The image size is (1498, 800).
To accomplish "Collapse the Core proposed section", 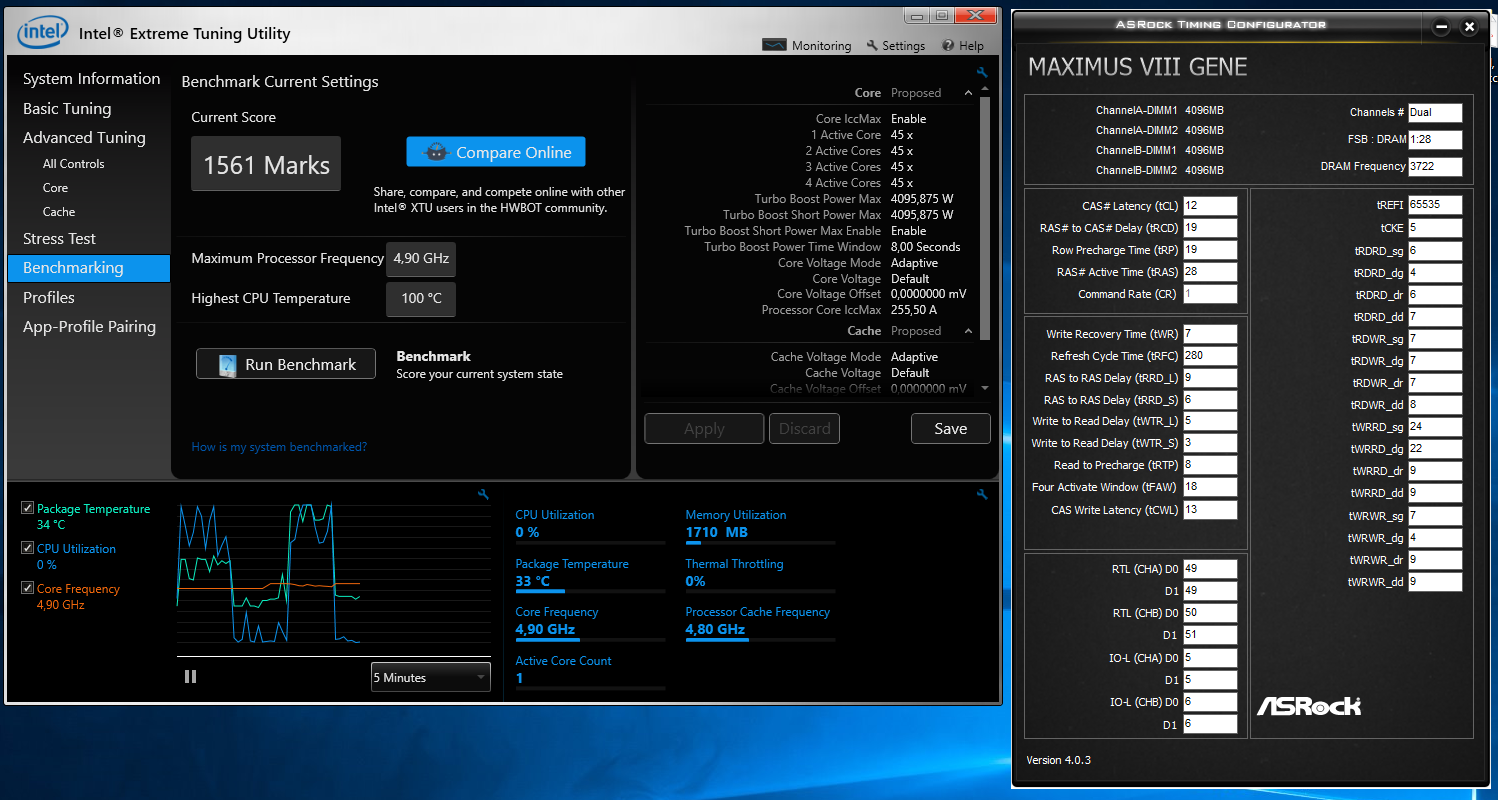I will (968, 93).
